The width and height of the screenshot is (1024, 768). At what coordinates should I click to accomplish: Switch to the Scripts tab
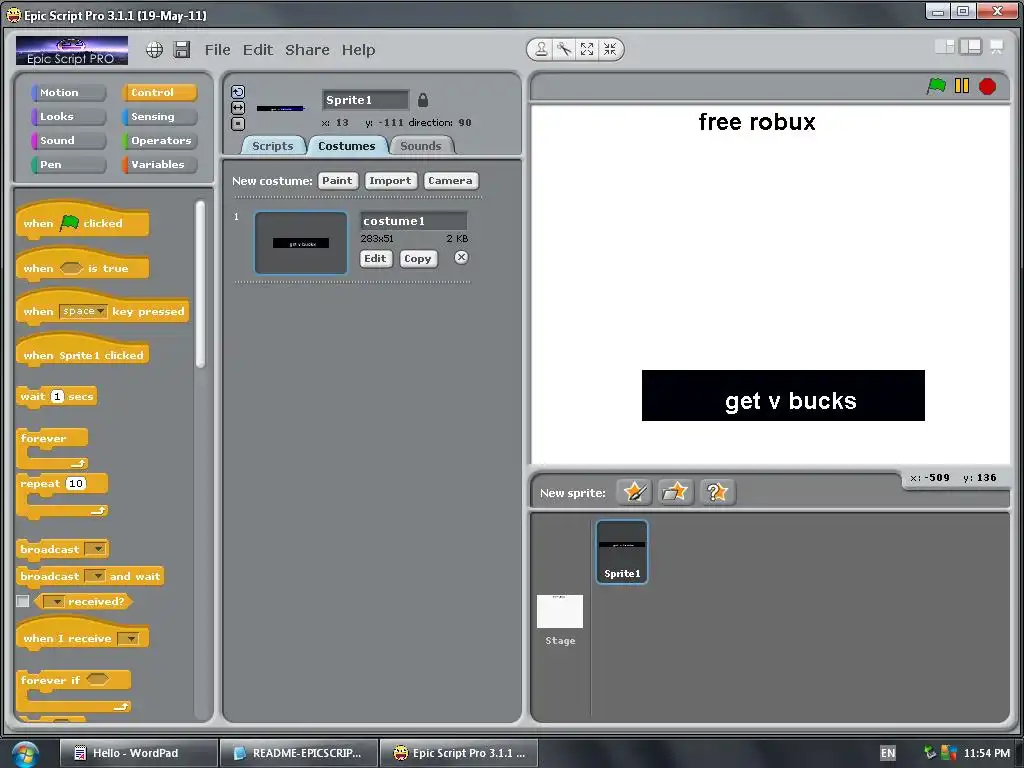pyautogui.click(x=272, y=146)
